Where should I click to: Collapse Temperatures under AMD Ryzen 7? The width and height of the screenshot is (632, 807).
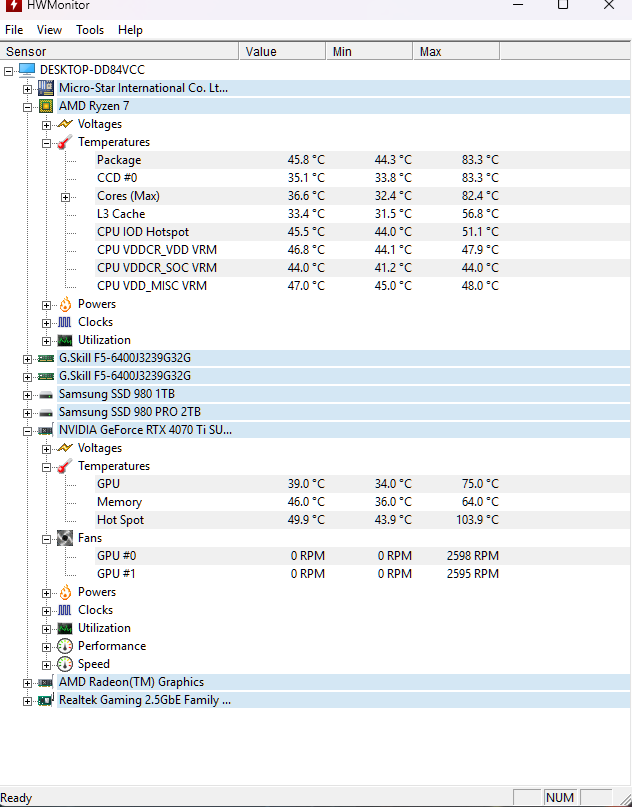46,143
